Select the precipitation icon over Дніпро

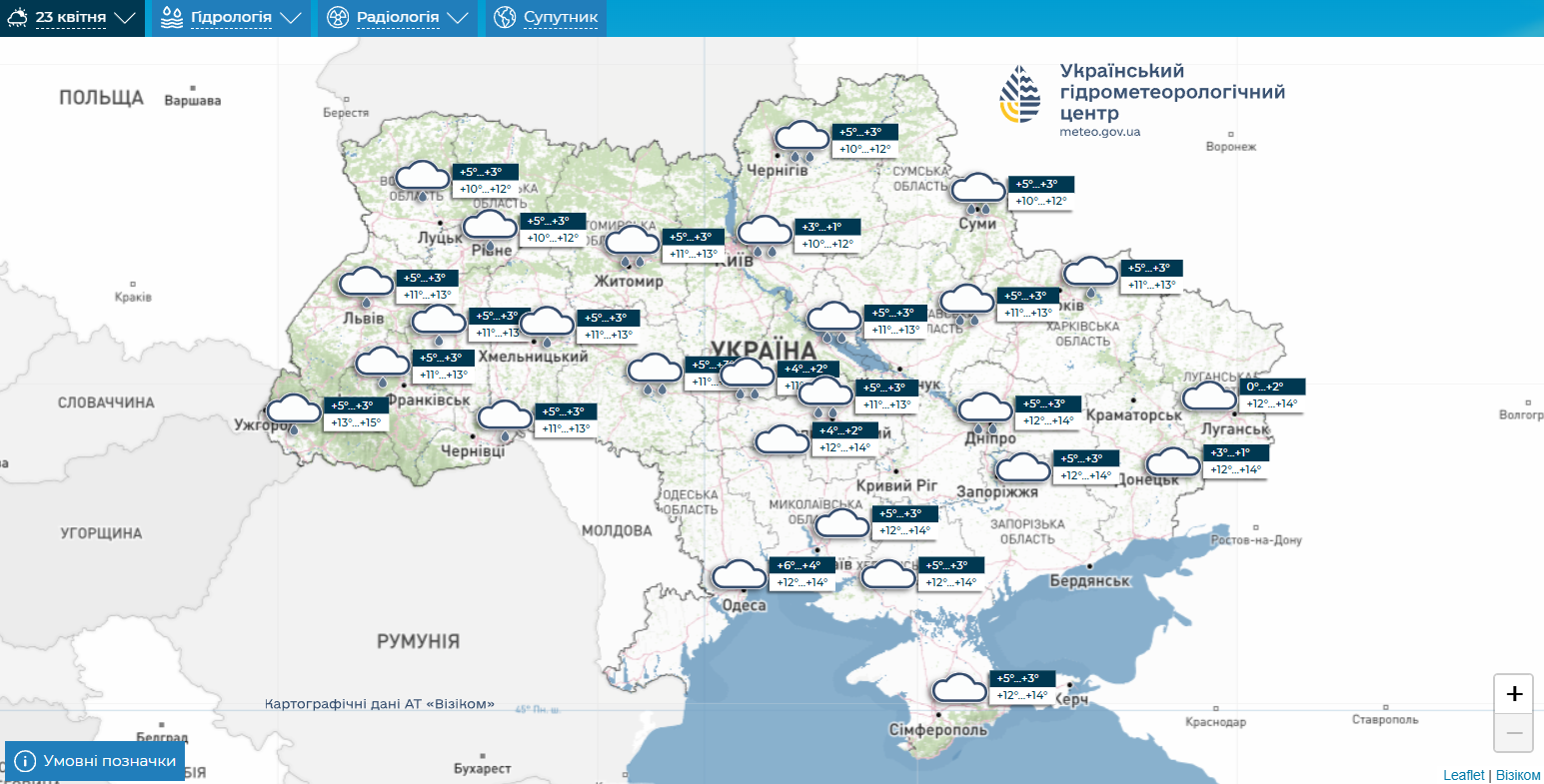[x=985, y=408]
